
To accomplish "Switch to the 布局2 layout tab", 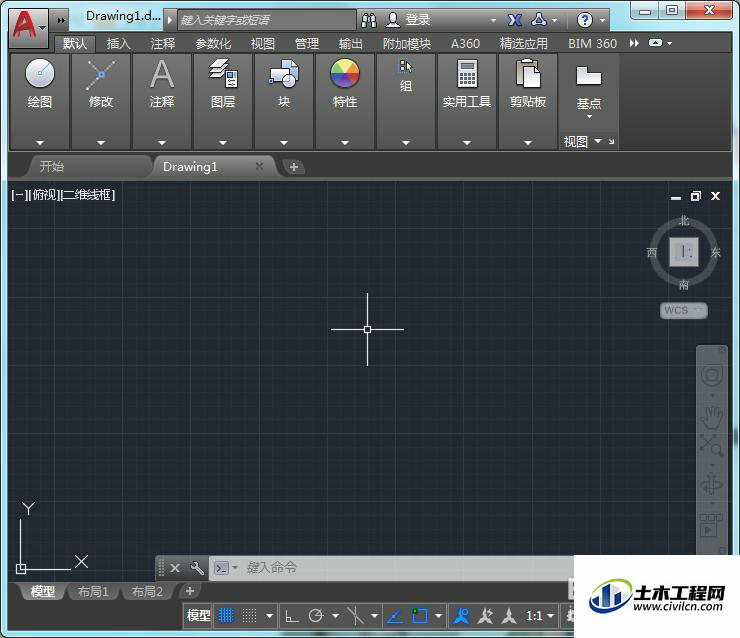I will [147, 591].
